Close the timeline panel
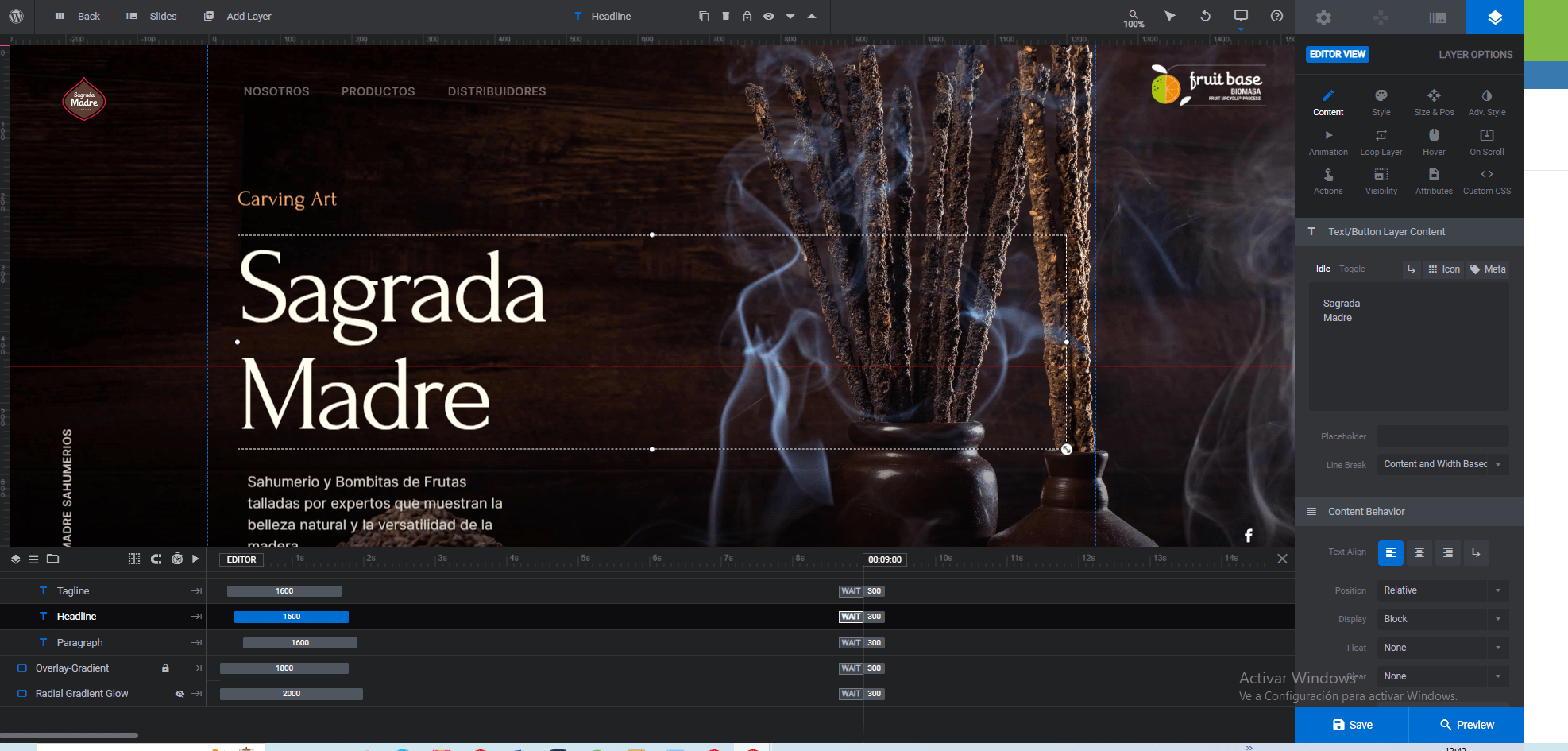The height and width of the screenshot is (751, 1568). click(1282, 559)
